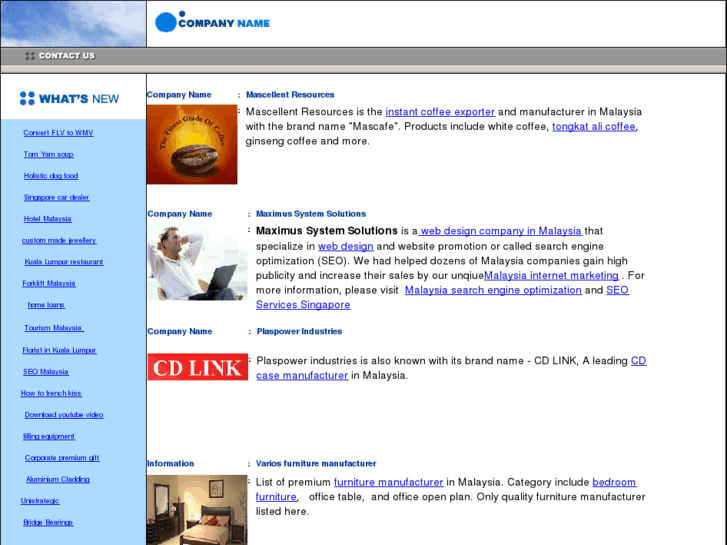The width and height of the screenshot is (727, 545).
Task: Select the Maximus System Solutions heading
Action: click(x=311, y=214)
